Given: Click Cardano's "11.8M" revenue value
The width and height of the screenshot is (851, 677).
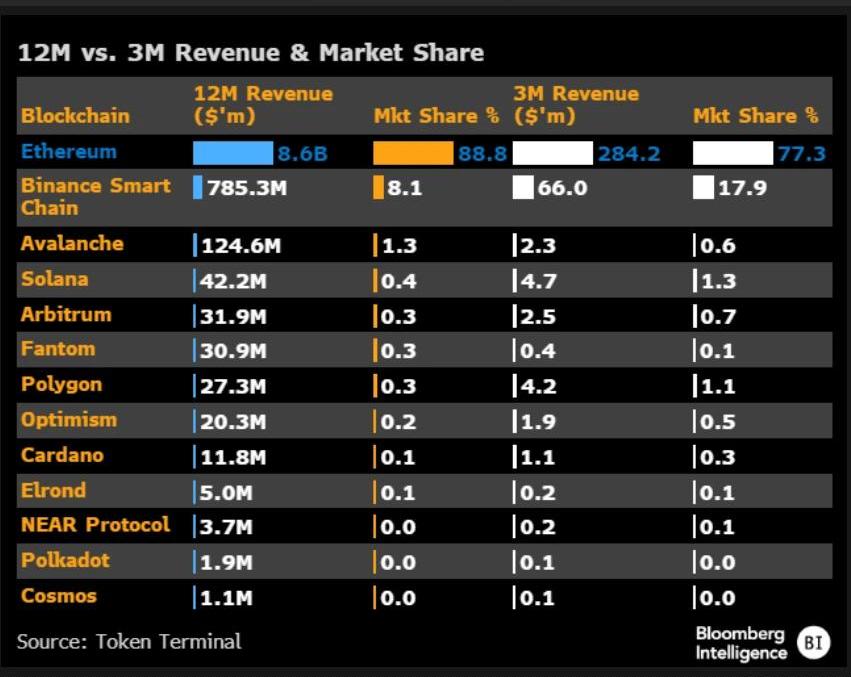Looking at the screenshot, I should point(233,457).
